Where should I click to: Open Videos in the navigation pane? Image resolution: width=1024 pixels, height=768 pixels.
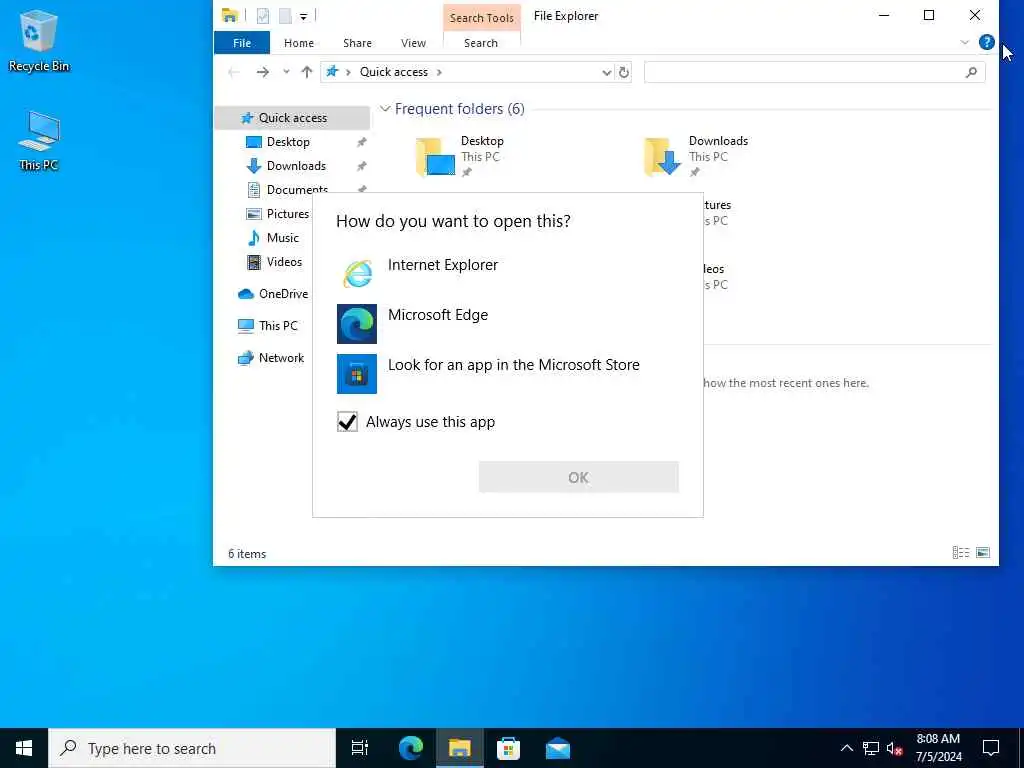coord(284,262)
